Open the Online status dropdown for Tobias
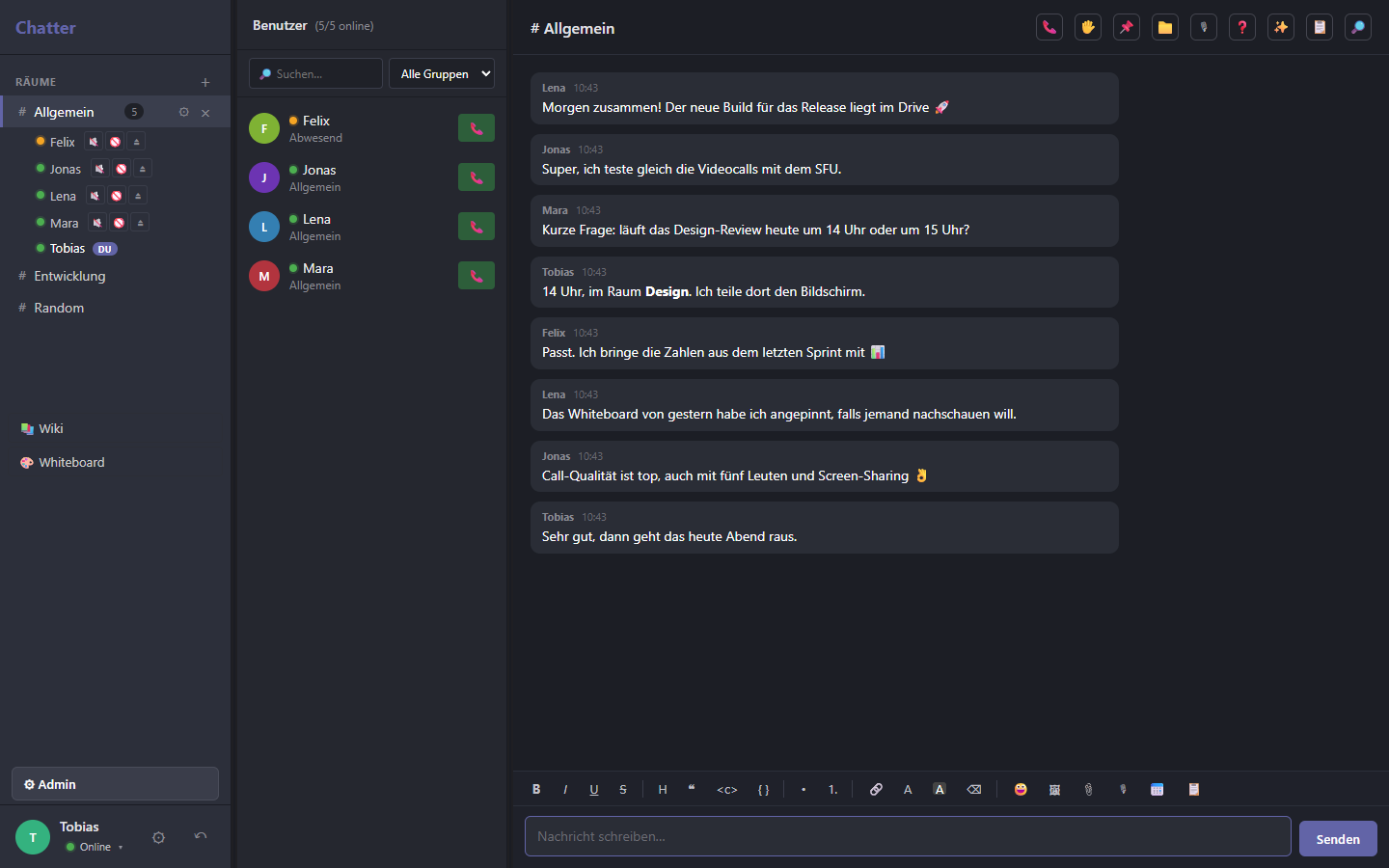 coord(95,847)
